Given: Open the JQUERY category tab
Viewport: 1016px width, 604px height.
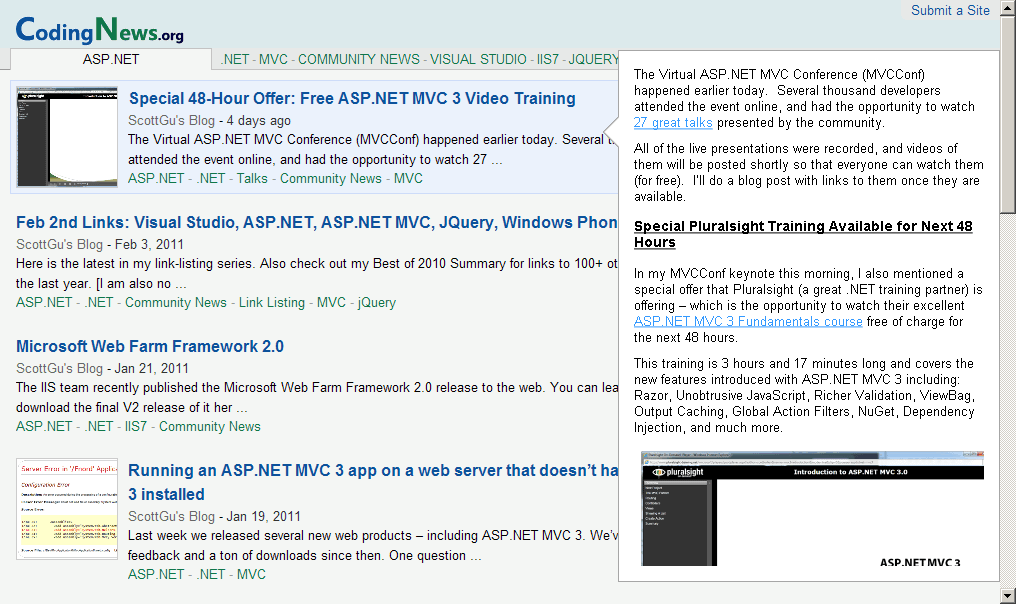Looking at the screenshot, I should pos(594,59).
